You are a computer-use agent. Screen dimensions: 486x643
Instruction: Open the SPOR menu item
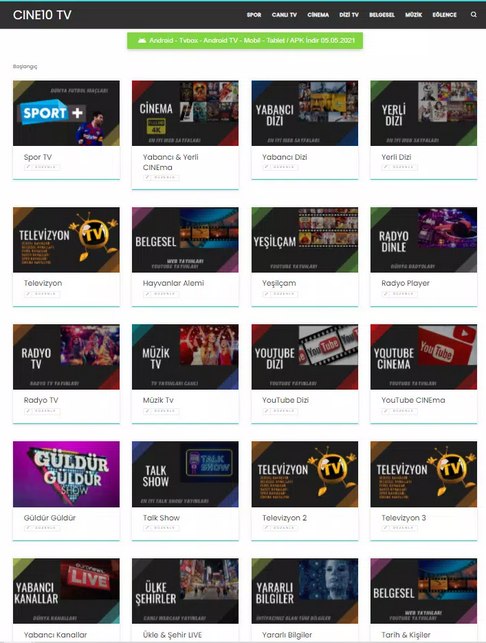point(254,15)
